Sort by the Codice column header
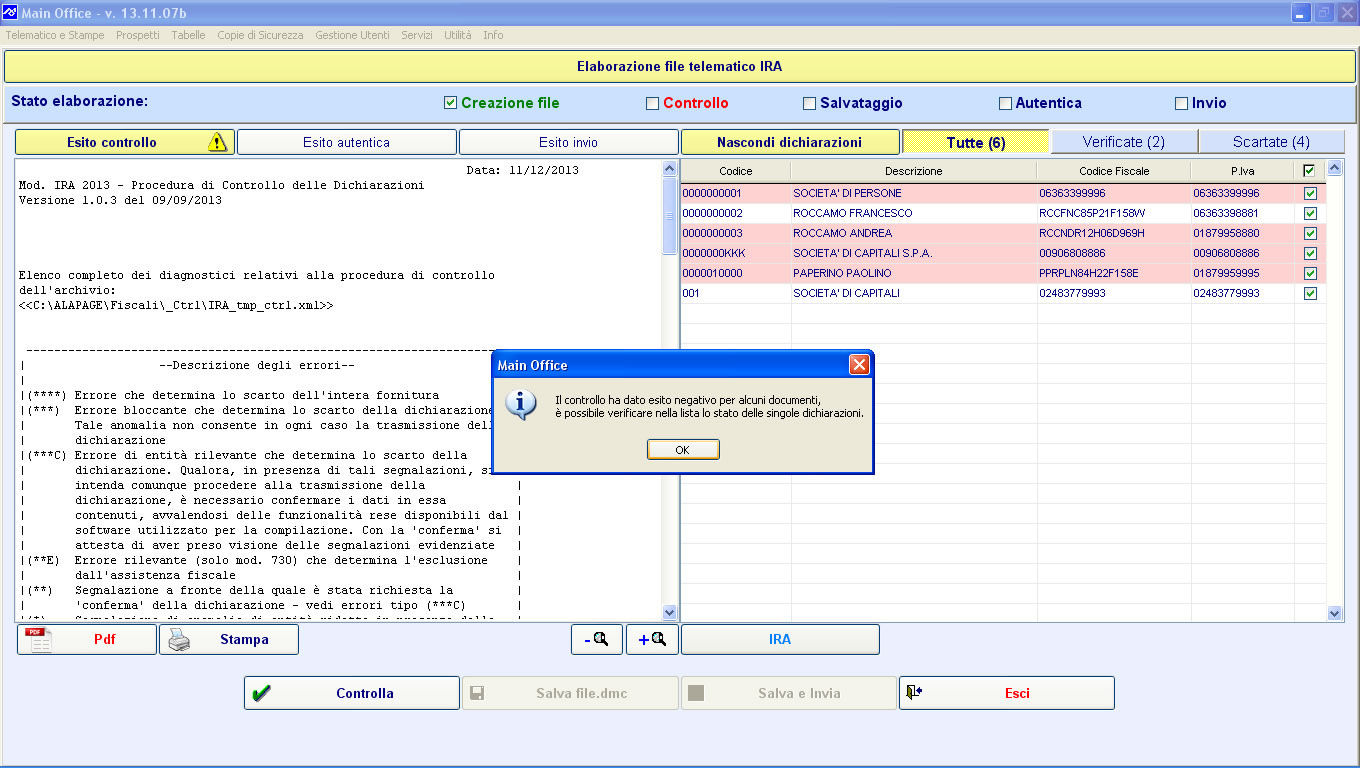Viewport: 1360px width, 768px height. point(736,171)
